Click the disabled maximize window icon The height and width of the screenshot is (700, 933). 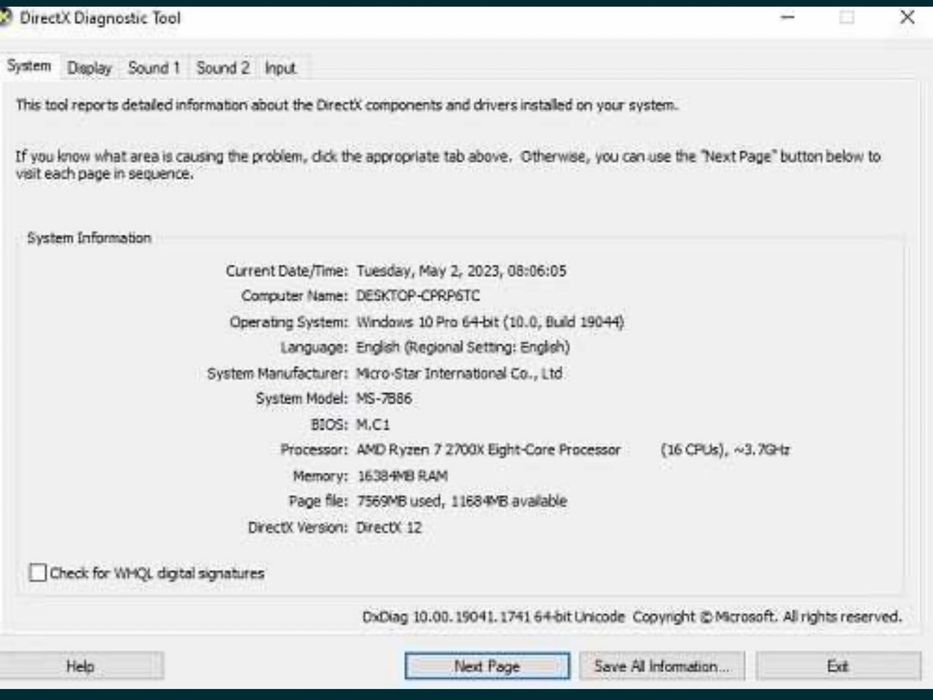click(x=847, y=17)
